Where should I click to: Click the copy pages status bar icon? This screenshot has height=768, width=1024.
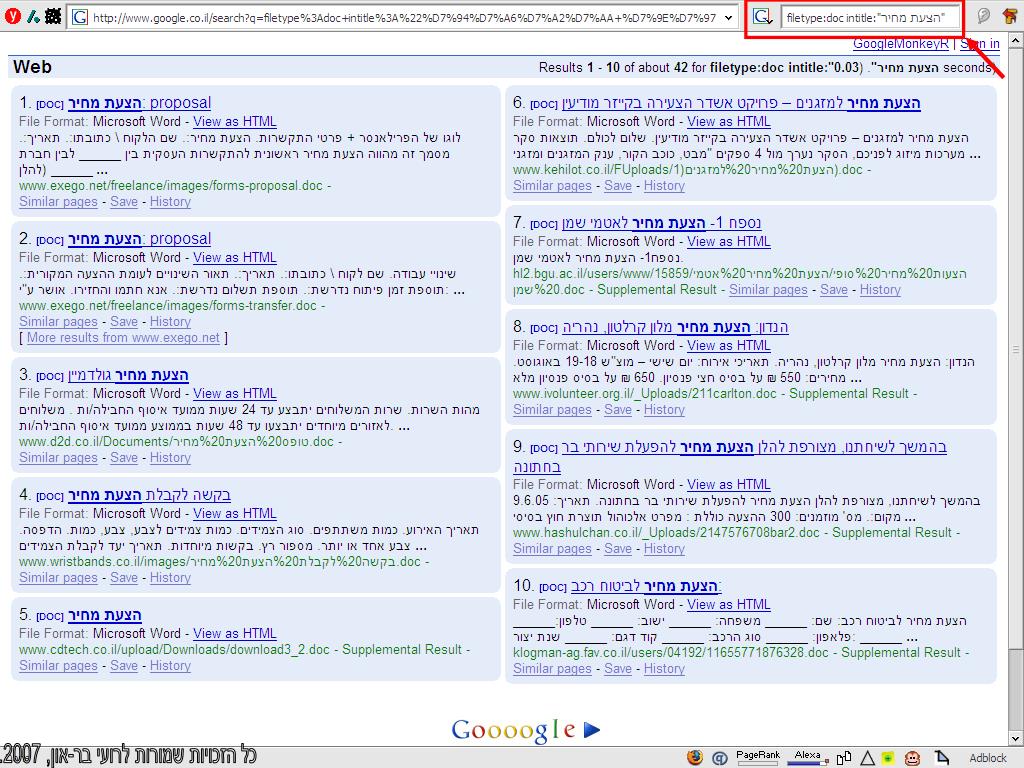(844, 758)
